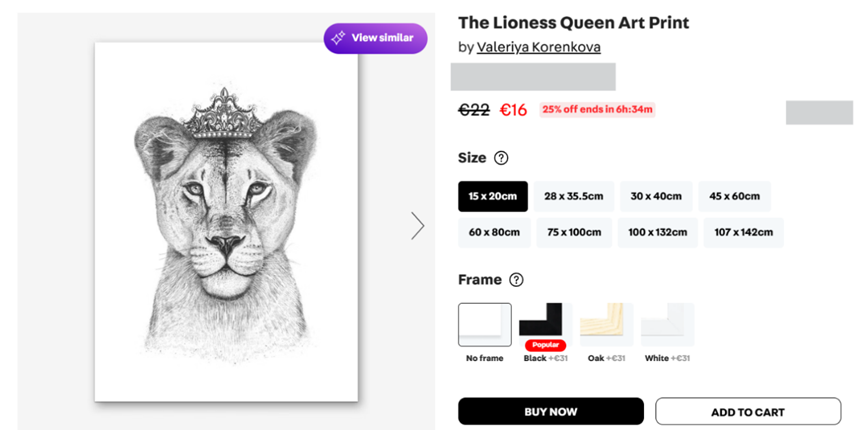Pick the 100 x 132cm size
Image resolution: width=865 pixels, height=430 pixels.
click(657, 232)
